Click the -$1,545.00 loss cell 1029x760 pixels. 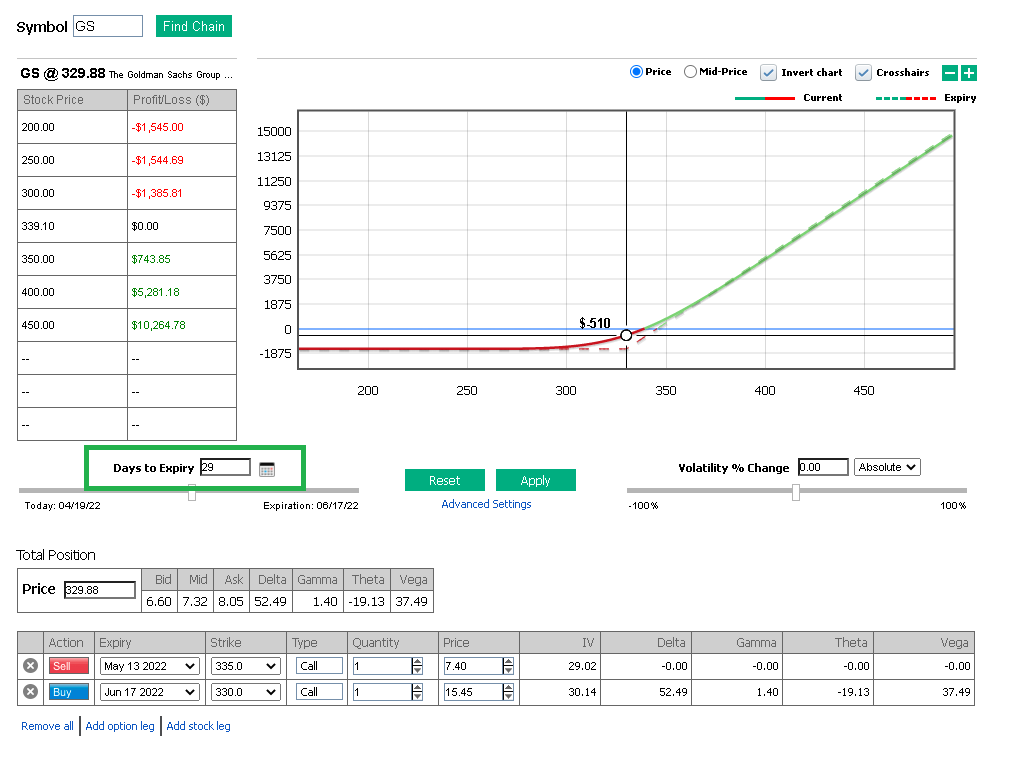coord(182,127)
